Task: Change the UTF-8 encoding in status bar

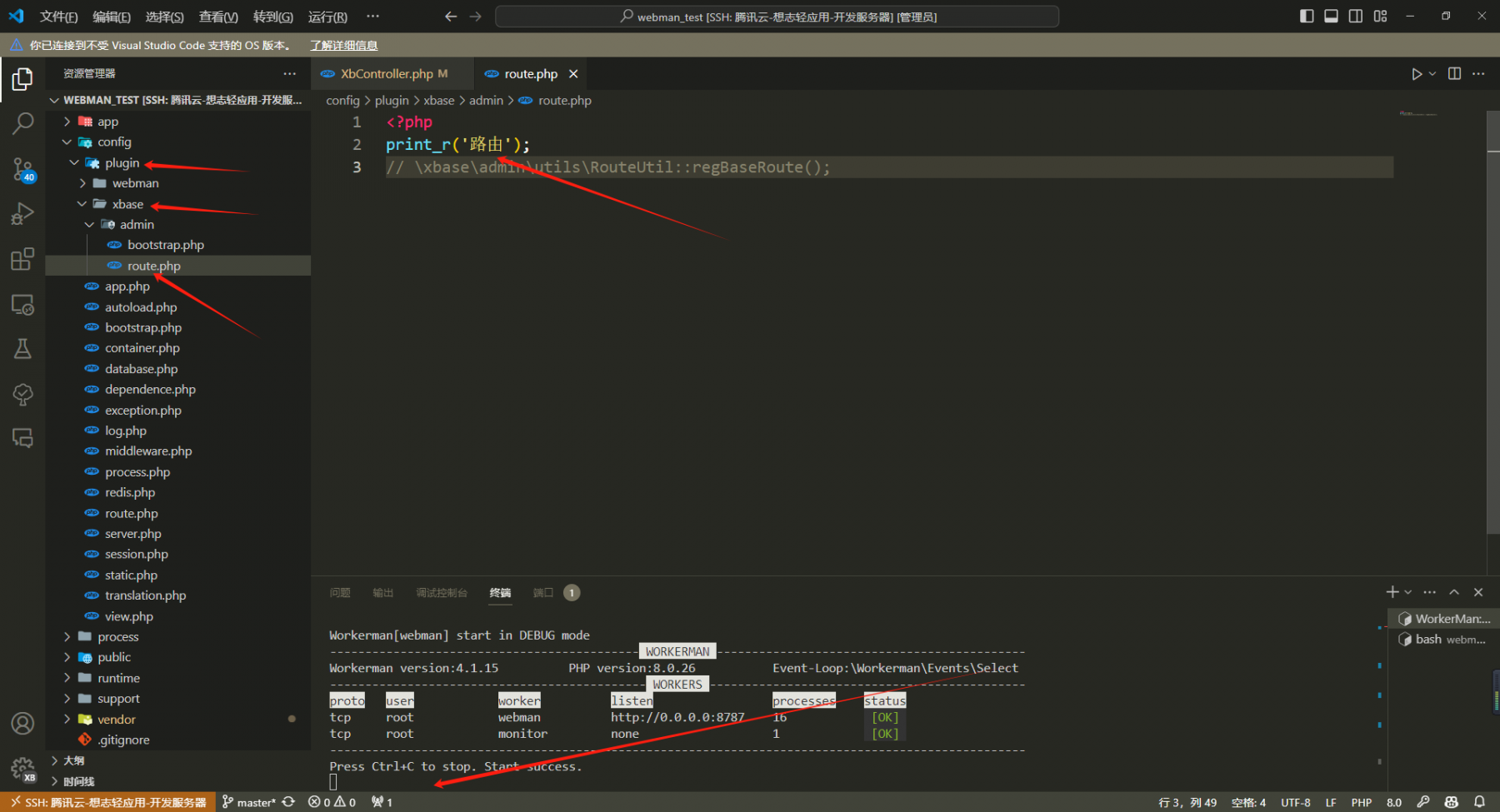Action: (1295, 802)
